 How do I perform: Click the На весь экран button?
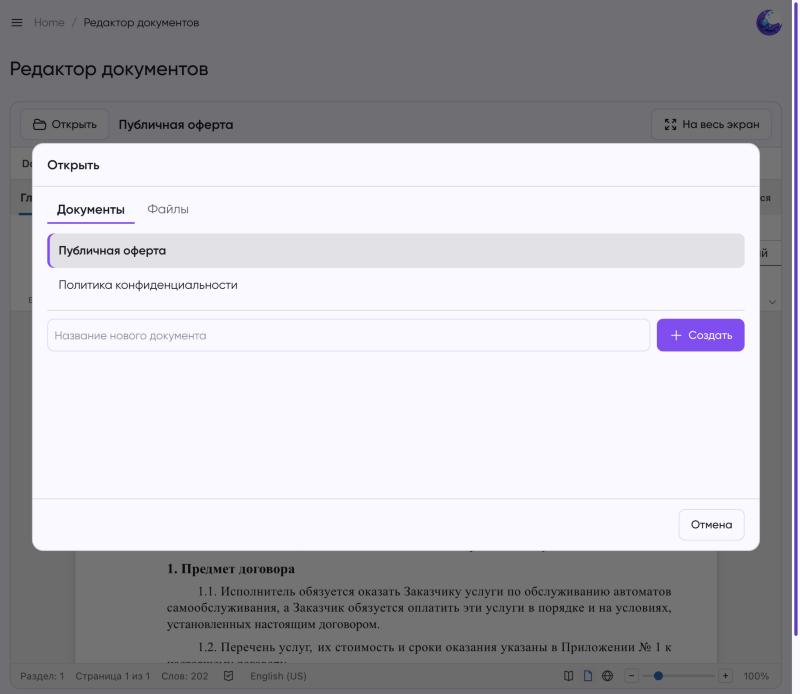(x=712, y=125)
